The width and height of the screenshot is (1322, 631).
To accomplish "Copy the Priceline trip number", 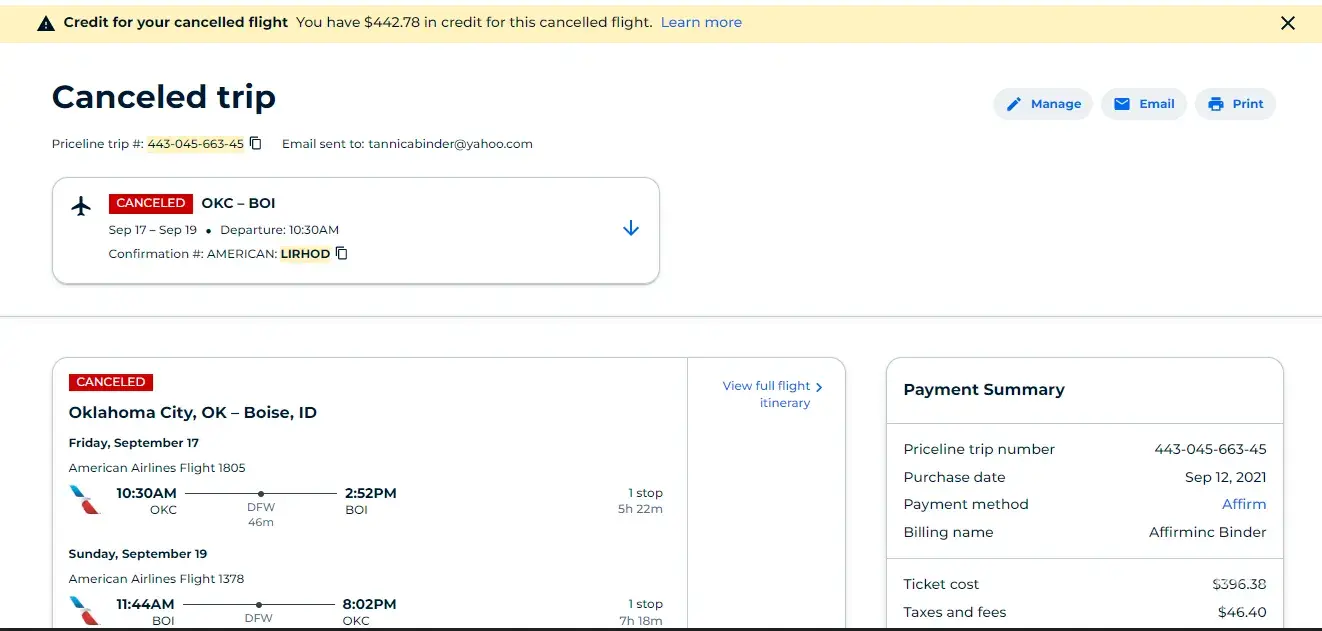I will point(256,143).
